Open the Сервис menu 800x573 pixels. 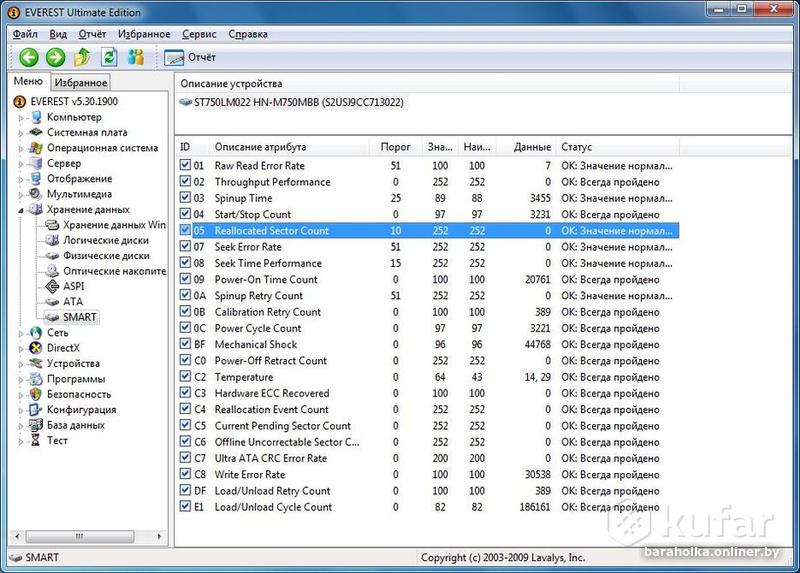[199, 34]
